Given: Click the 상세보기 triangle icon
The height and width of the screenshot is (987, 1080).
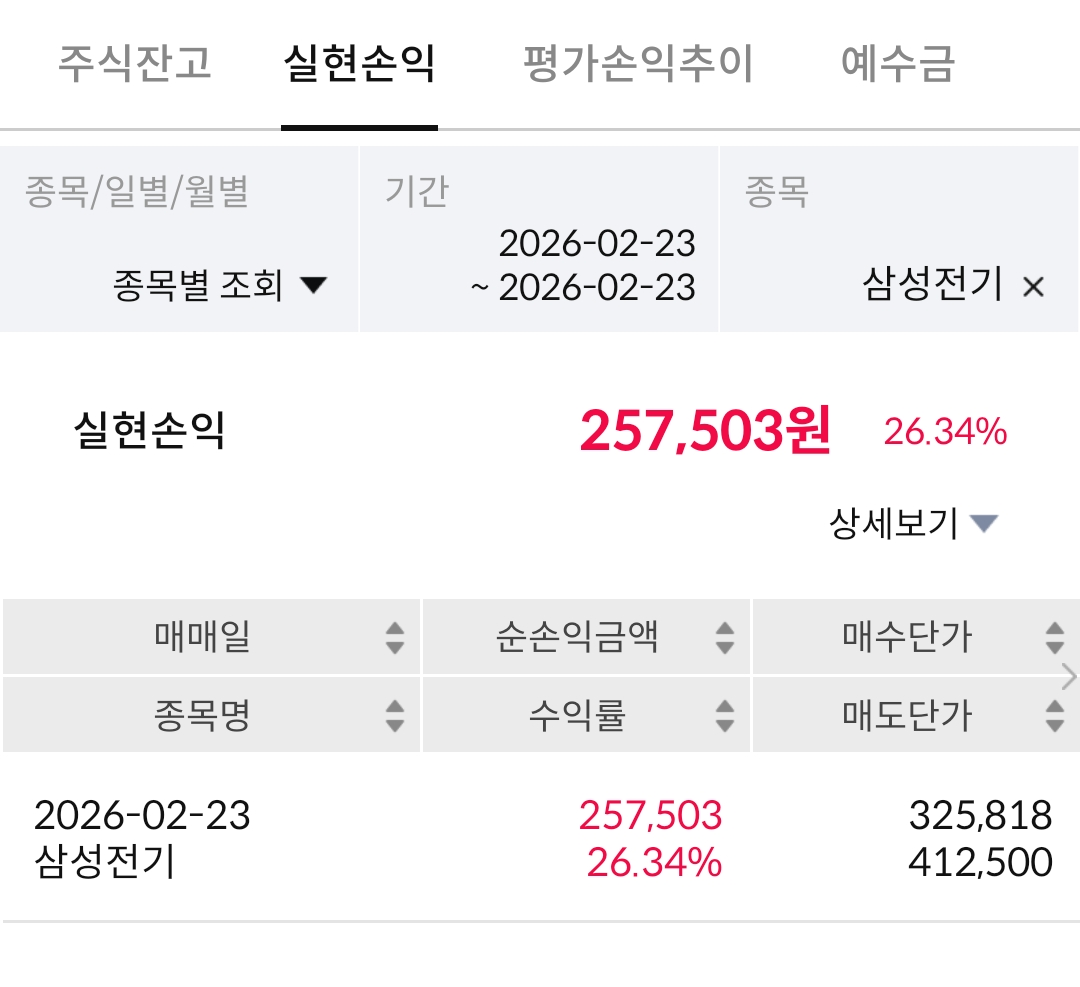Looking at the screenshot, I should (984, 523).
